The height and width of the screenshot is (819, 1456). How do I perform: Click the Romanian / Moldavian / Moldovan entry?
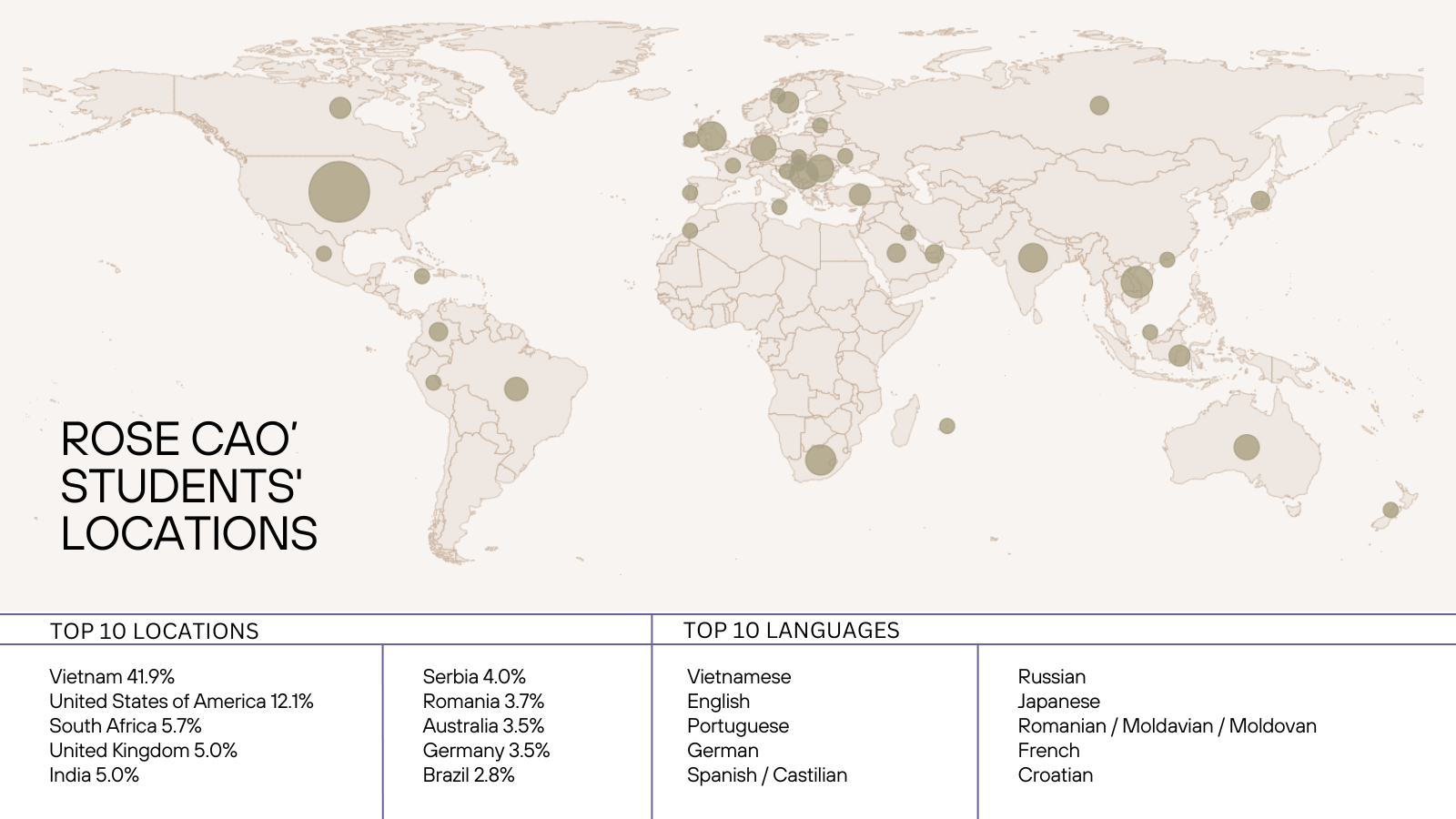point(1167,725)
